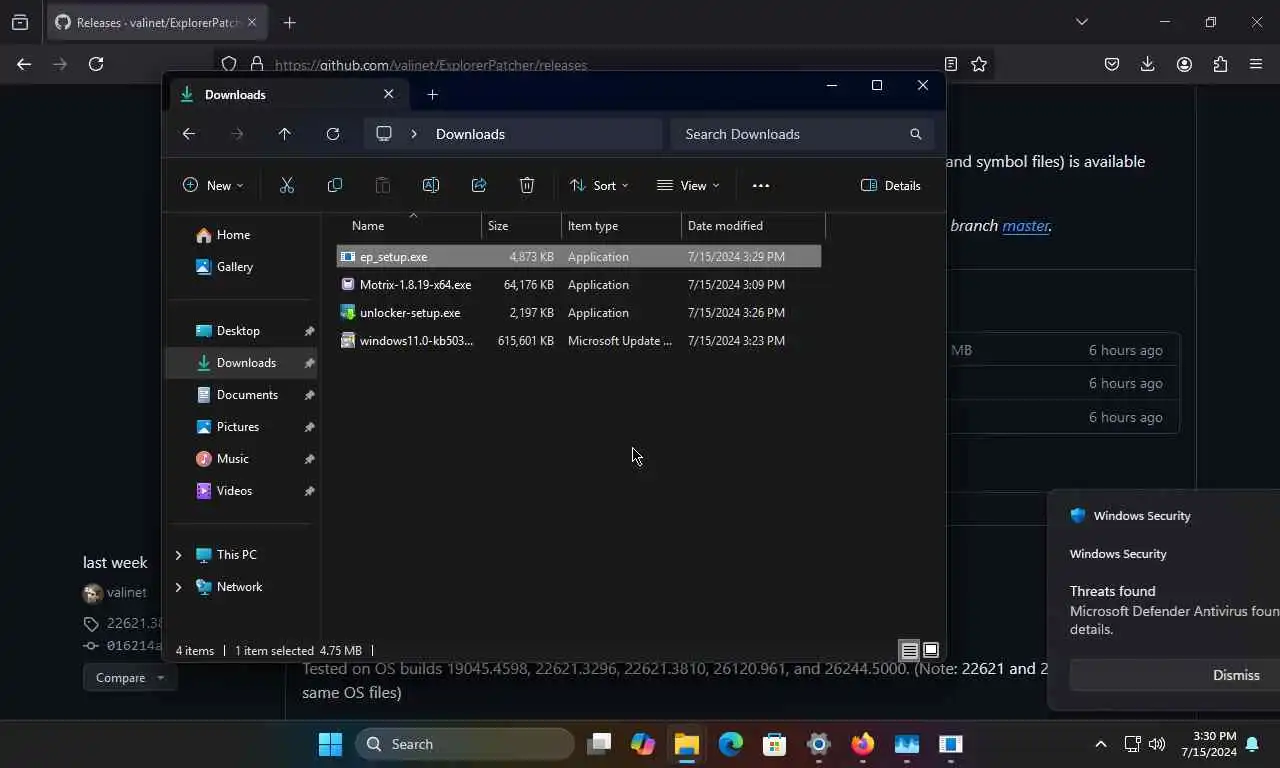
Task: Open the master branch link
Action: click(x=1026, y=226)
